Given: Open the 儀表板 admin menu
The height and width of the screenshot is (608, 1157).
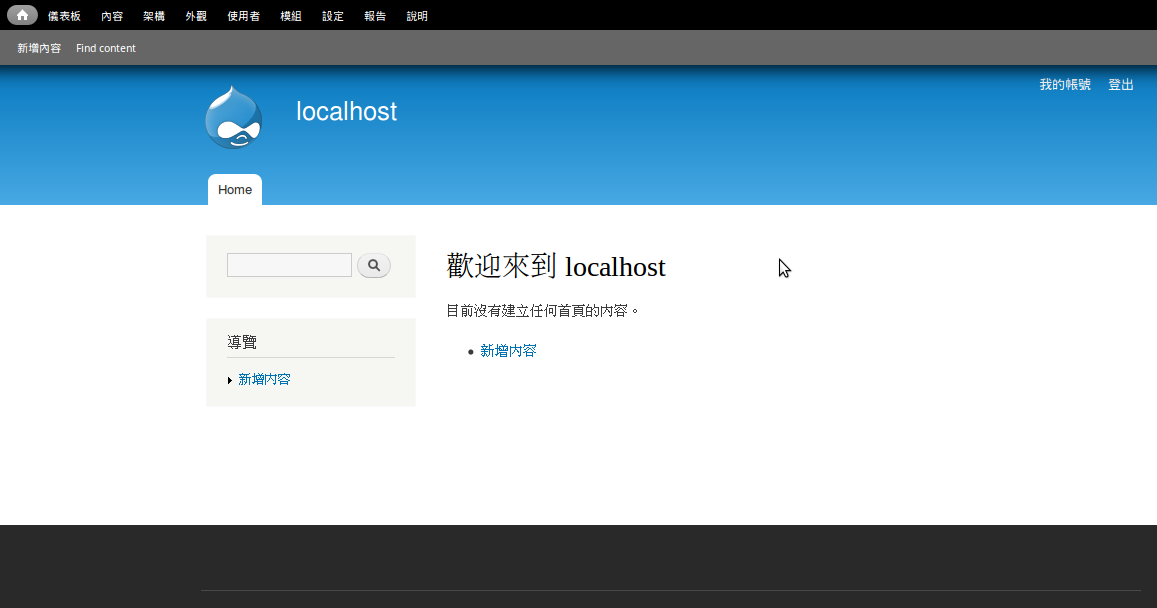Looking at the screenshot, I should click(x=64, y=15).
